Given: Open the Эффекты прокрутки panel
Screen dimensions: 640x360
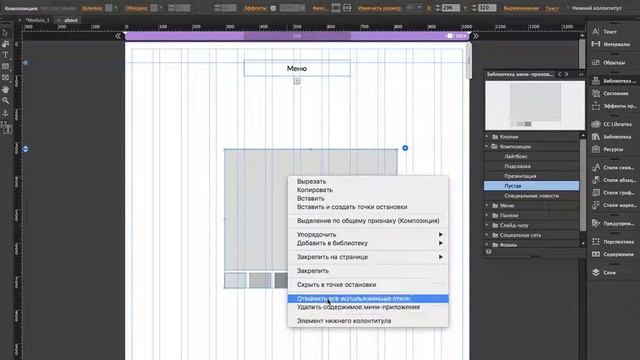Looking at the screenshot, I should click(613, 106).
